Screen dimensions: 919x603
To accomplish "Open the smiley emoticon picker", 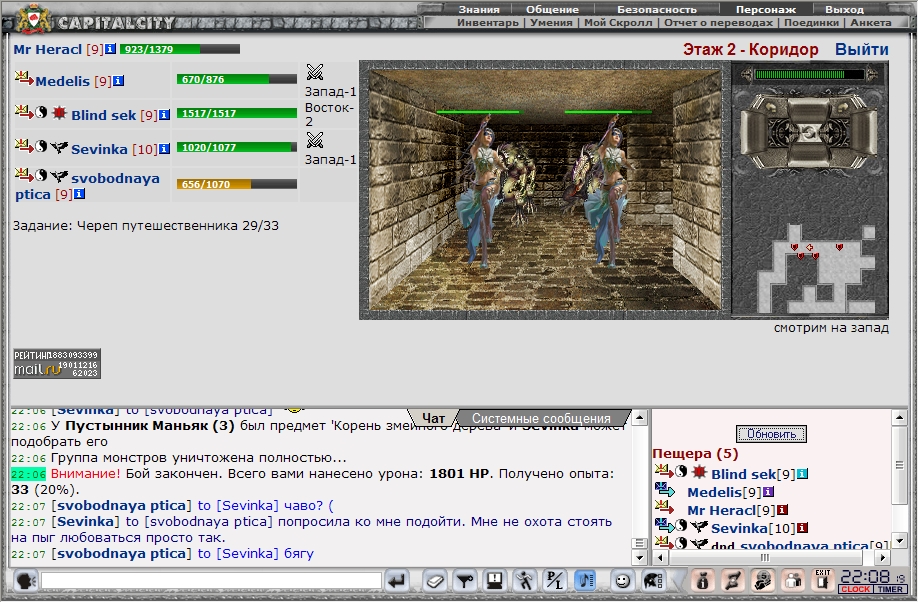I will pyautogui.click(x=622, y=581).
